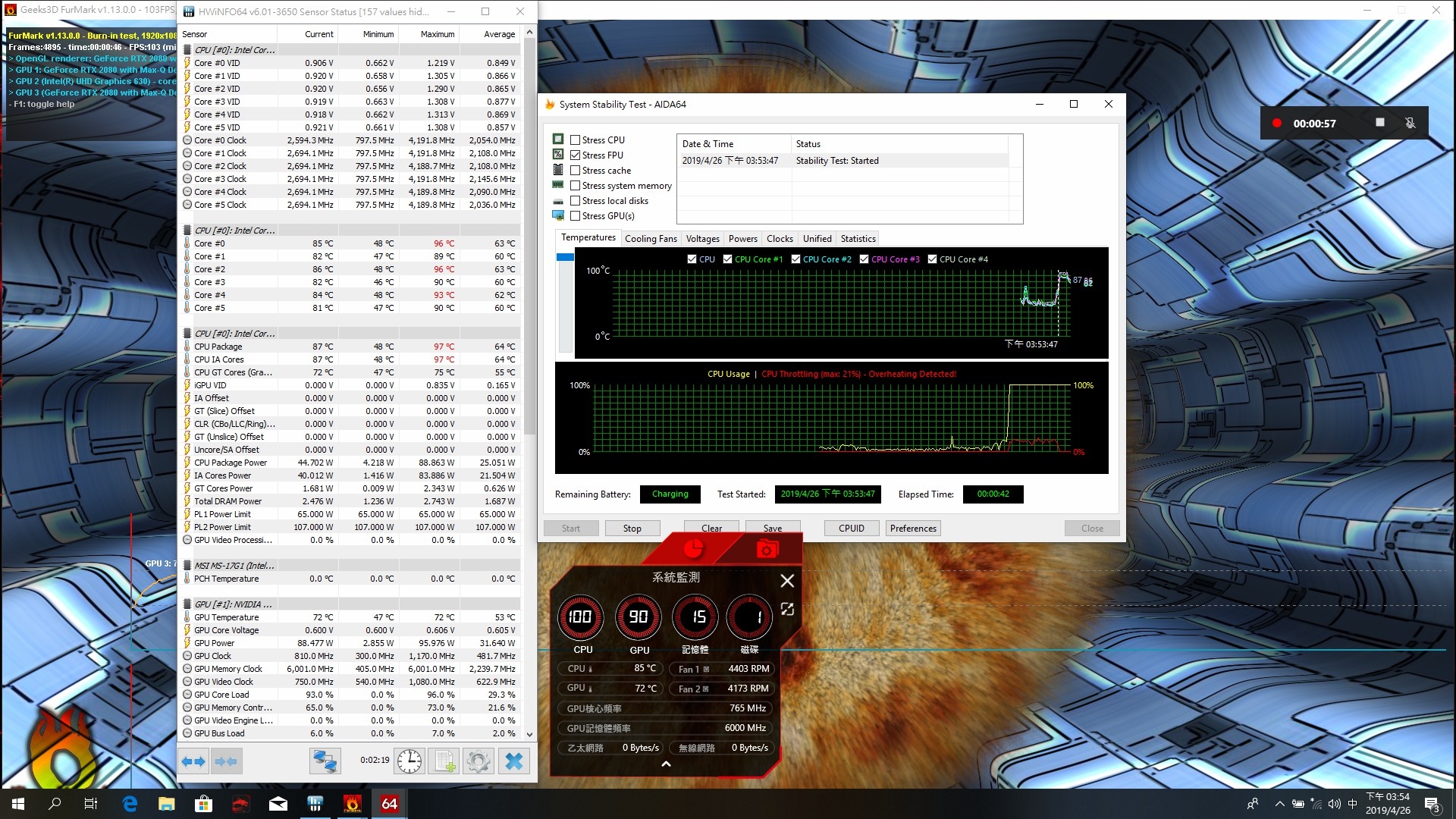The image size is (1456, 819).
Task: Switch to FurMark taskbar icon
Action: (353, 804)
